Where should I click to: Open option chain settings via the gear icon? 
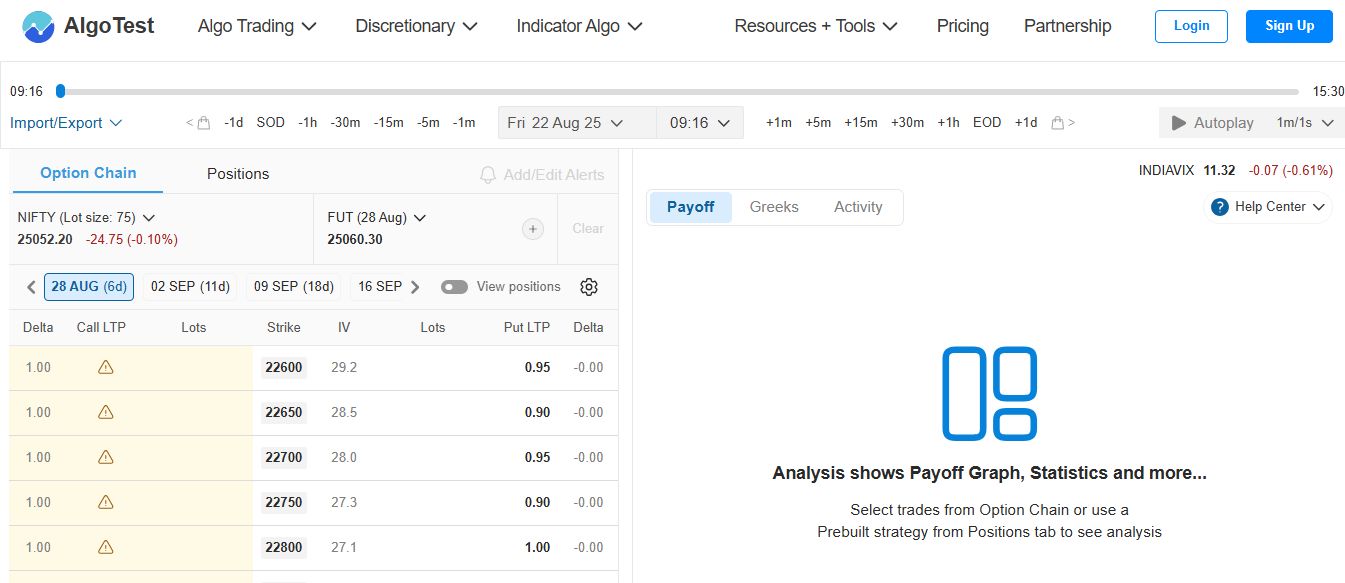click(589, 287)
